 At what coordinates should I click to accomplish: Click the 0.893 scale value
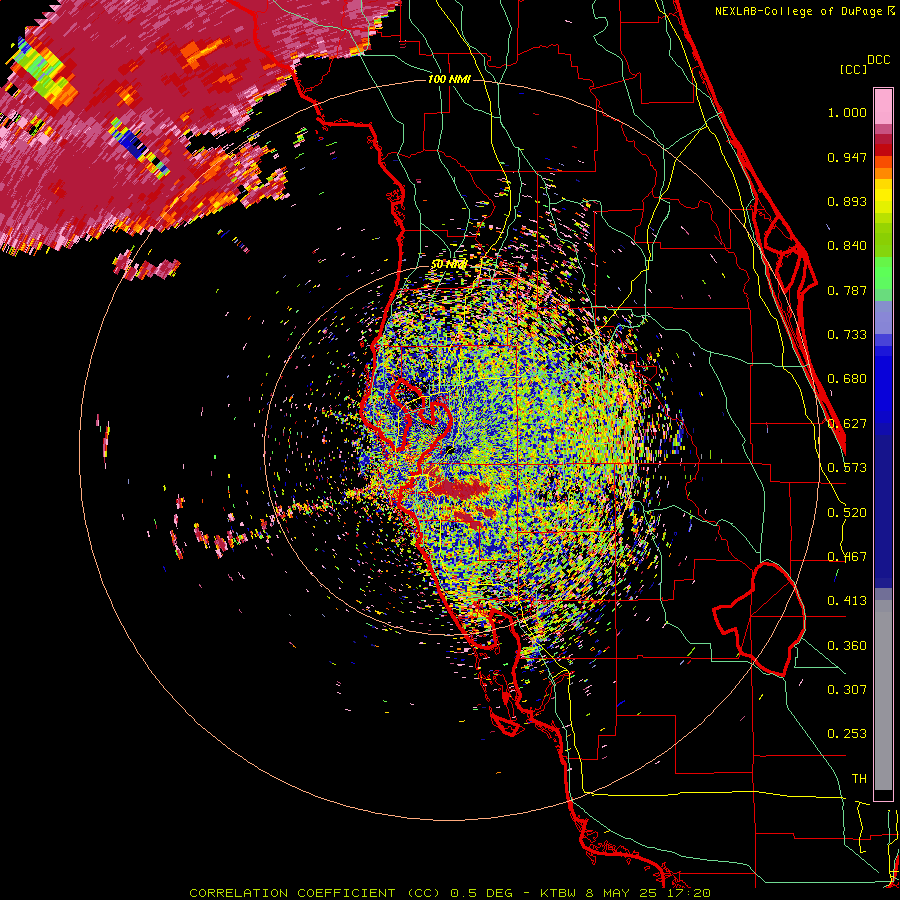click(x=847, y=201)
